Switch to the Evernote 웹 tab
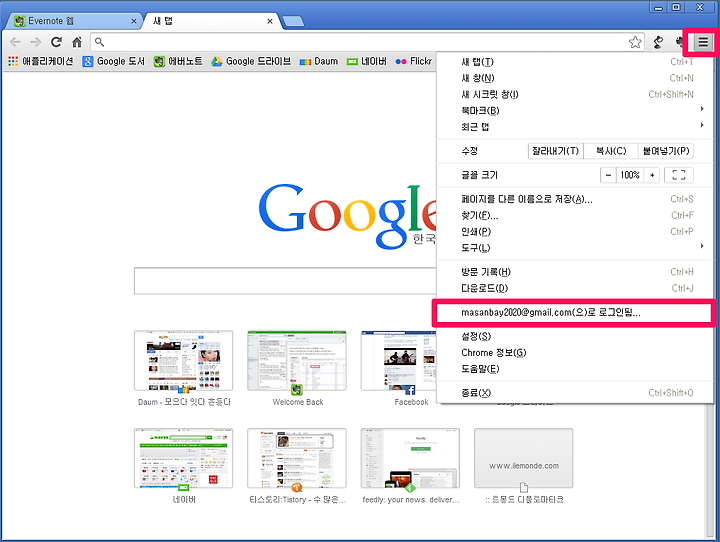The width and height of the screenshot is (720, 542). click(73, 21)
